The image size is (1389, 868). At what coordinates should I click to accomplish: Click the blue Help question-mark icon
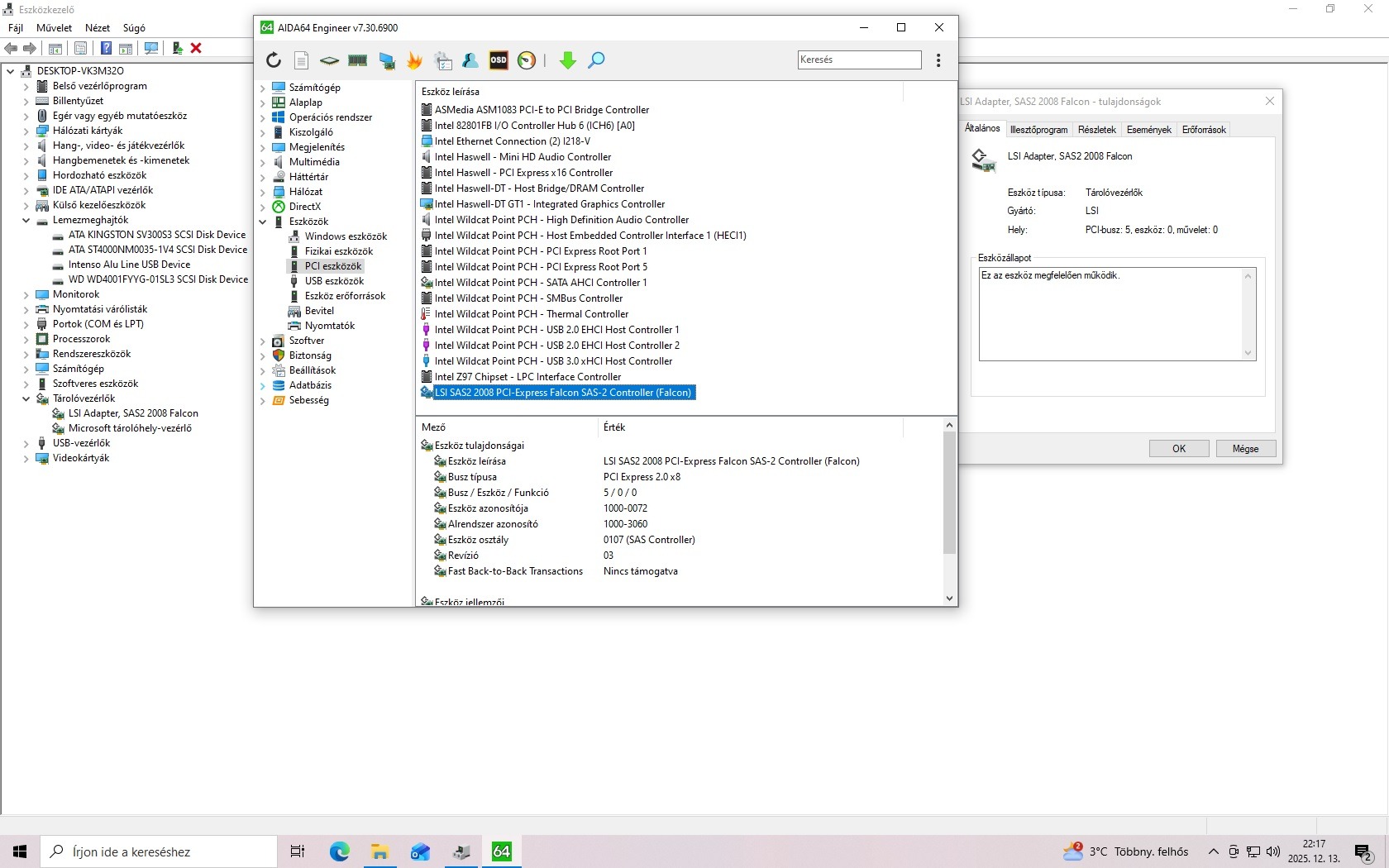[106, 48]
